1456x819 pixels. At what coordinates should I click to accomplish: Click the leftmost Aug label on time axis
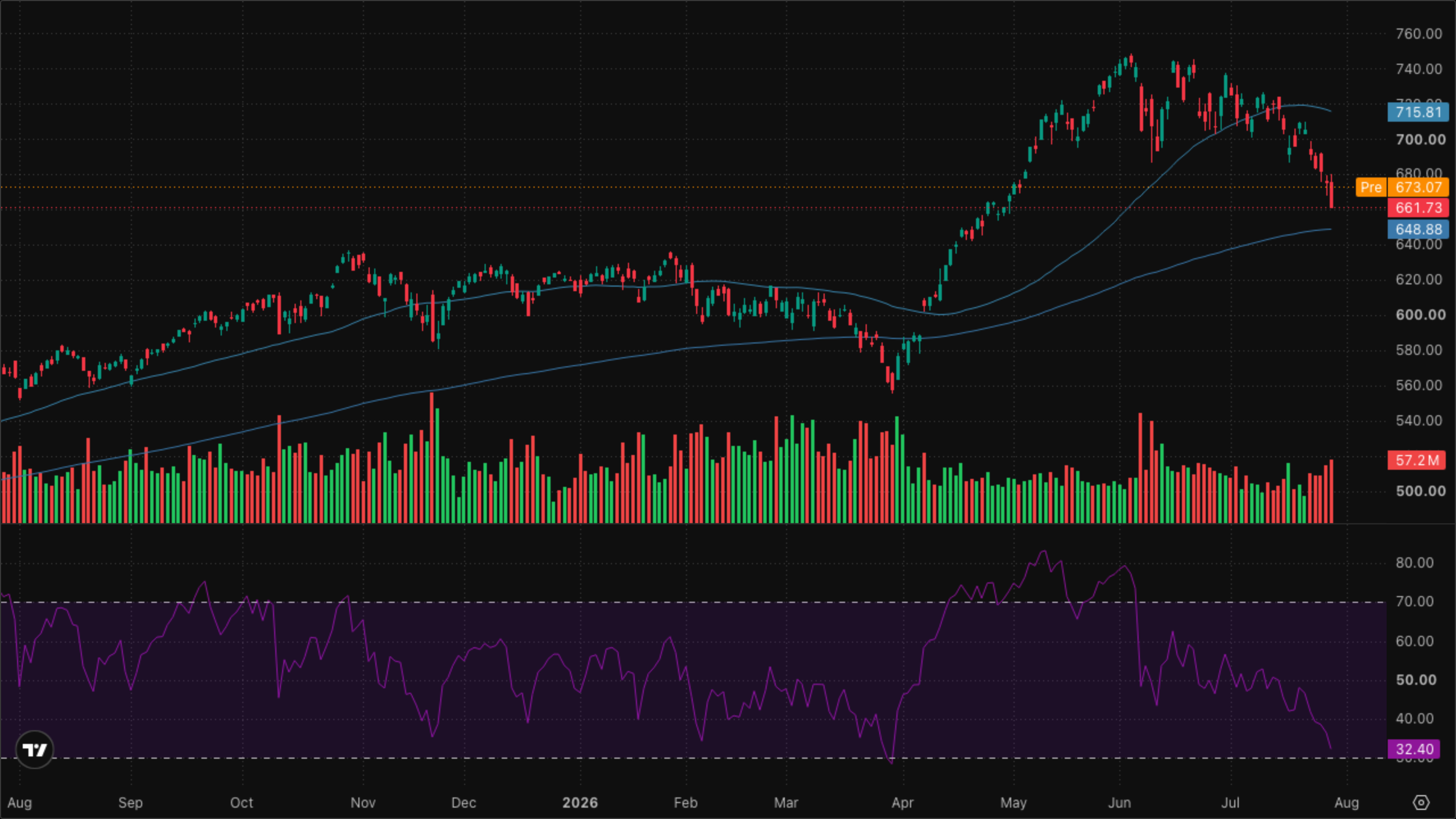pyautogui.click(x=19, y=803)
